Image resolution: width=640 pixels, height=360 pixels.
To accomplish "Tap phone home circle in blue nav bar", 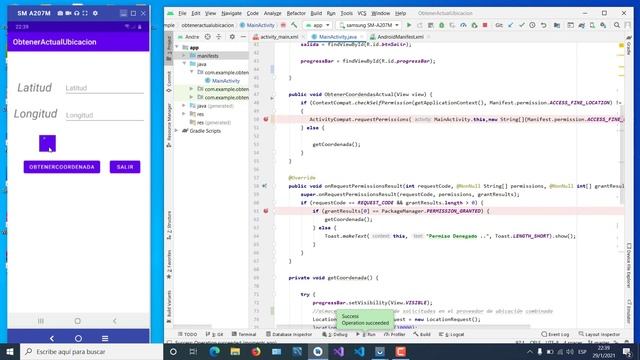I will (78, 338).
